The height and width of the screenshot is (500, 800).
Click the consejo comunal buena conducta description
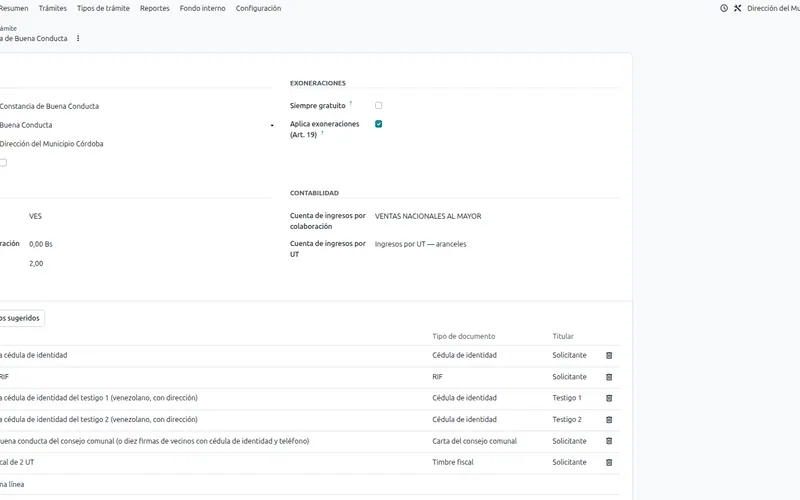(x=155, y=441)
